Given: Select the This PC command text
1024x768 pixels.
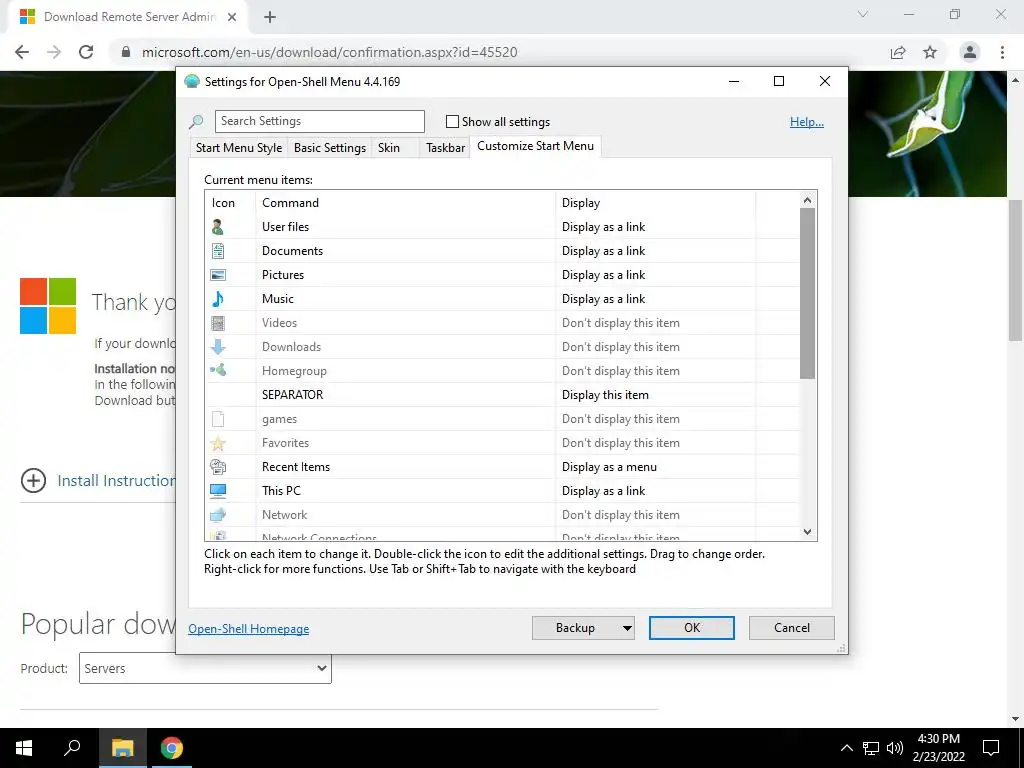Looking at the screenshot, I should [281, 491].
